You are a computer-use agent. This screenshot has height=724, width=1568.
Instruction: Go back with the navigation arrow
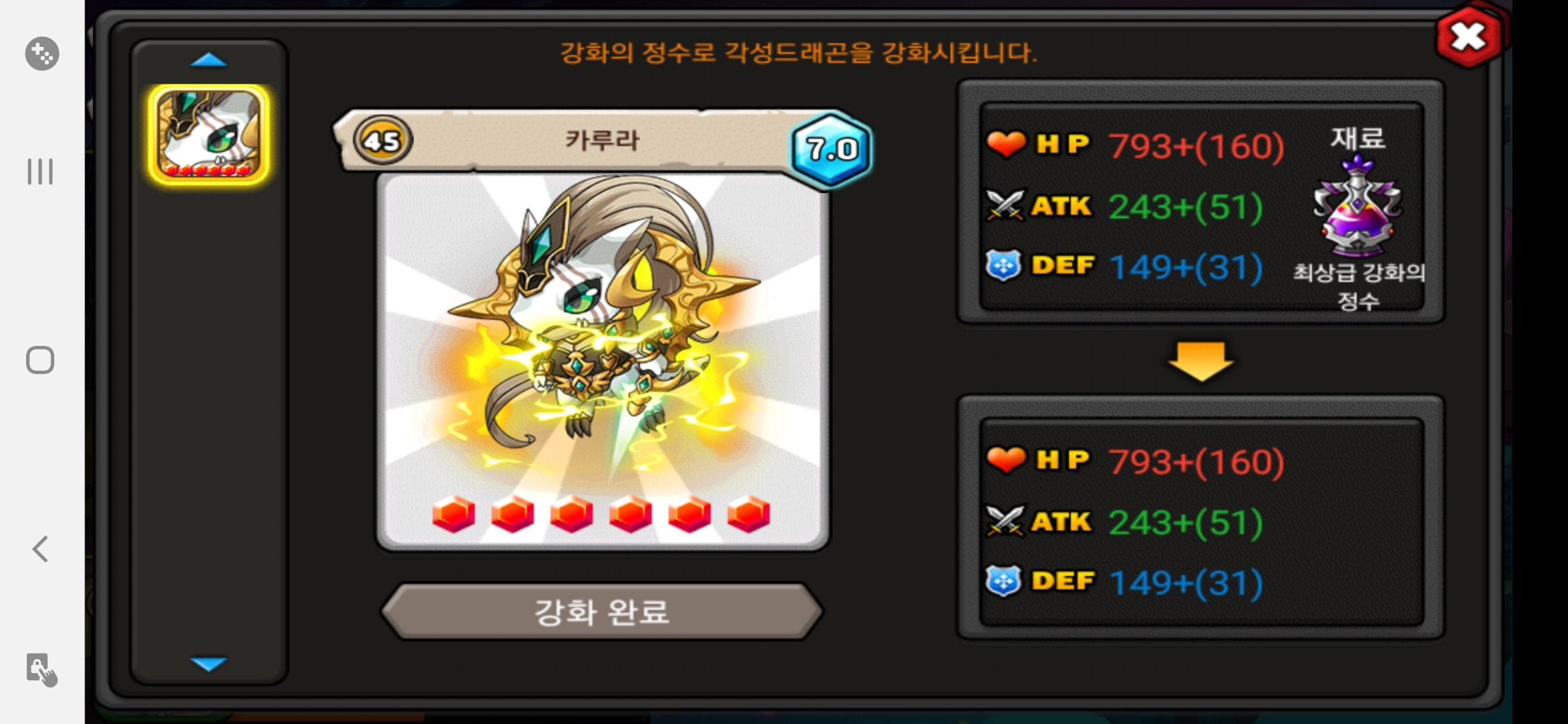click(x=40, y=549)
